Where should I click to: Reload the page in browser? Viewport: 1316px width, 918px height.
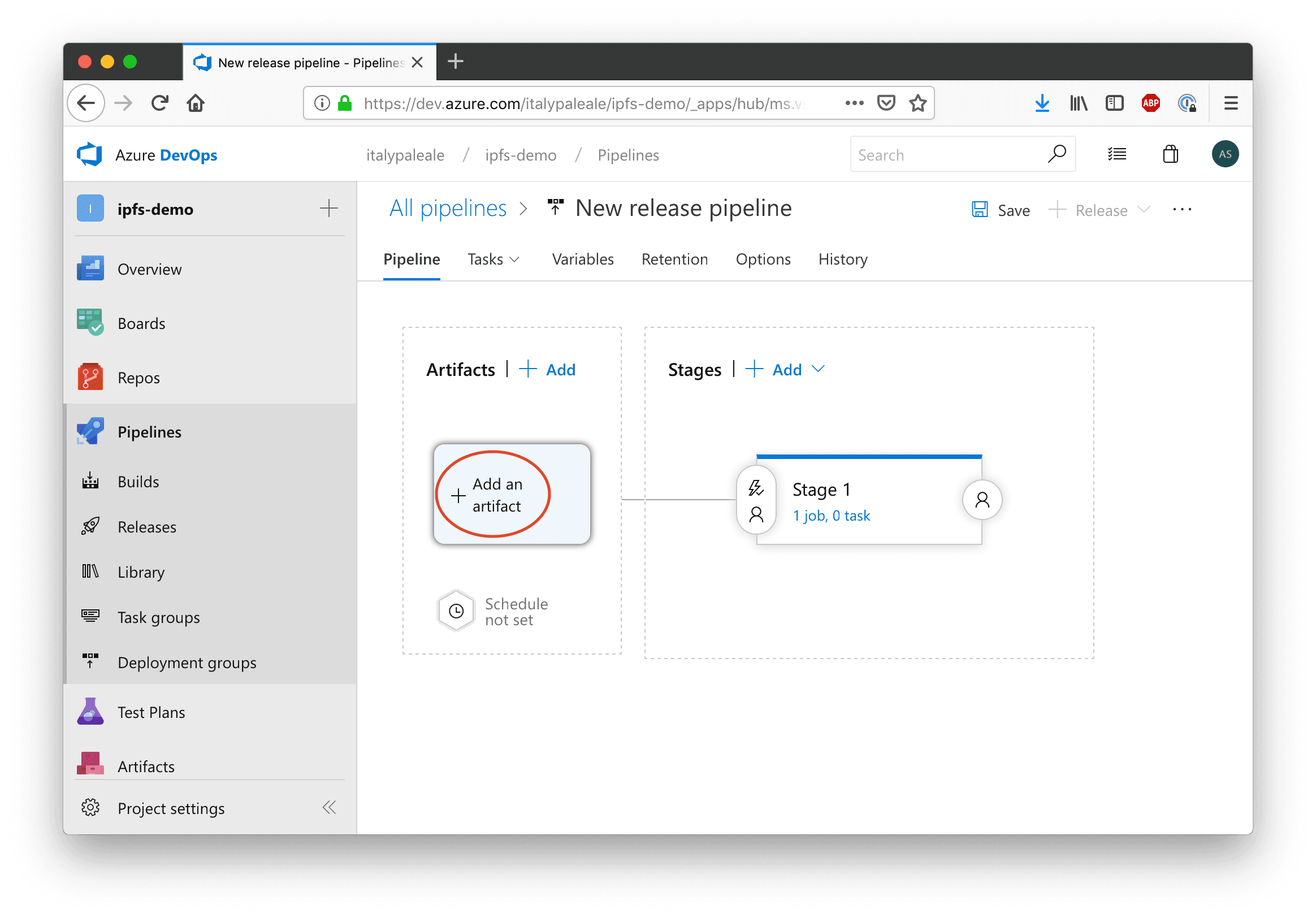160,103
